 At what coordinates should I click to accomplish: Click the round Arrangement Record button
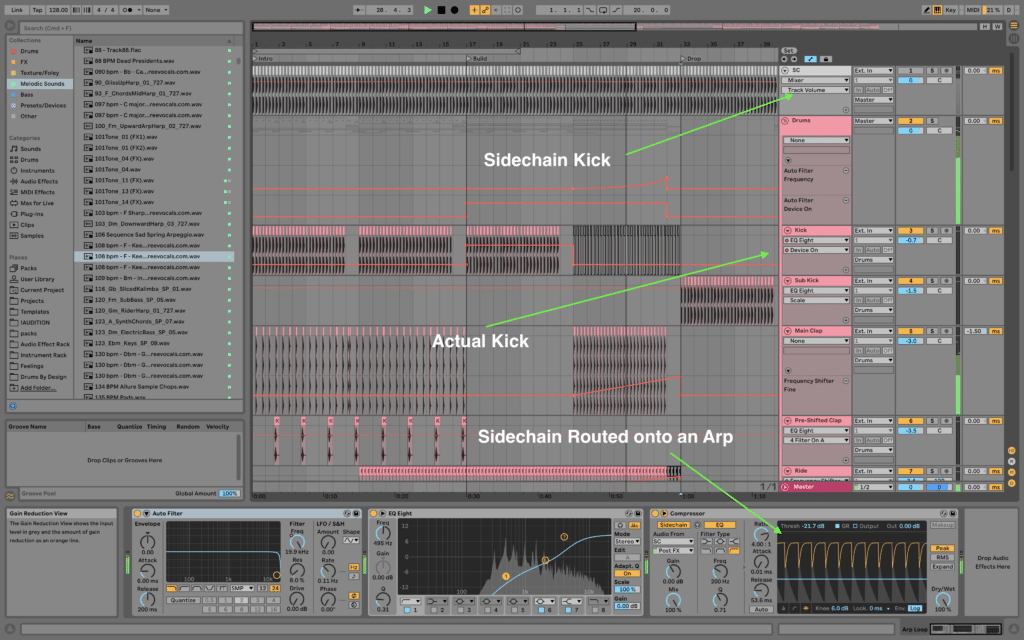coord(455,10)
